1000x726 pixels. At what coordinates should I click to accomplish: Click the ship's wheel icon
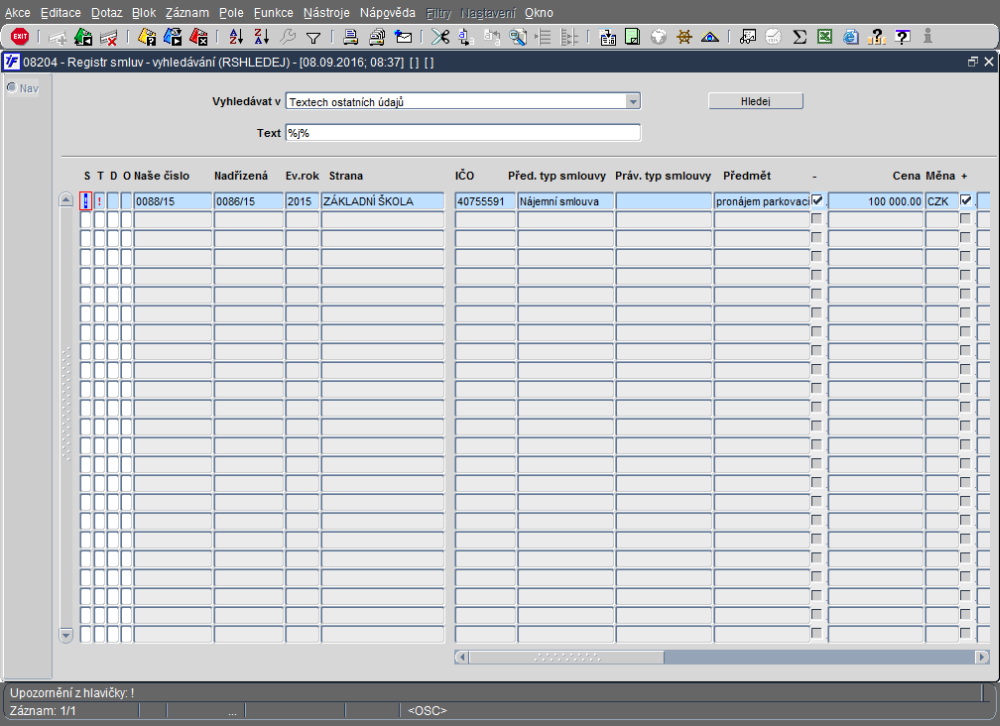pyautogui.click(x=684, y=37)
